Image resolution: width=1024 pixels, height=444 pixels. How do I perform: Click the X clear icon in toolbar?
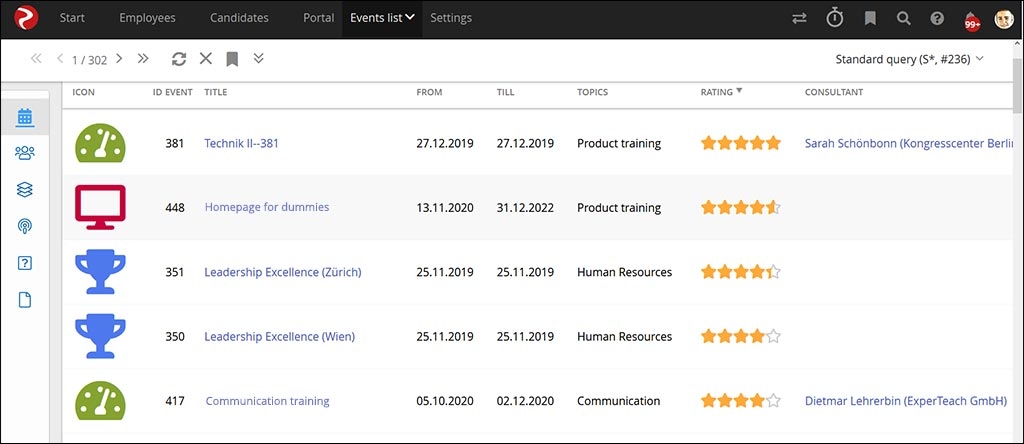205,59
